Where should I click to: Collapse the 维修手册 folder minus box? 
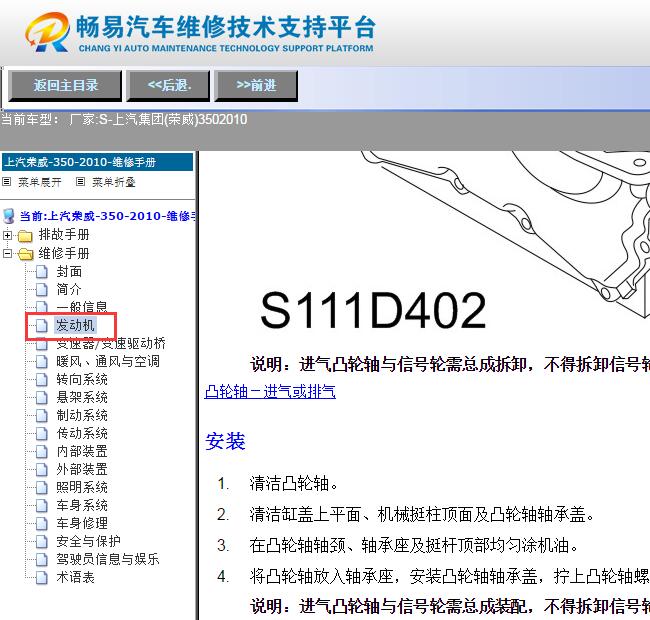[x=7, y=253]
